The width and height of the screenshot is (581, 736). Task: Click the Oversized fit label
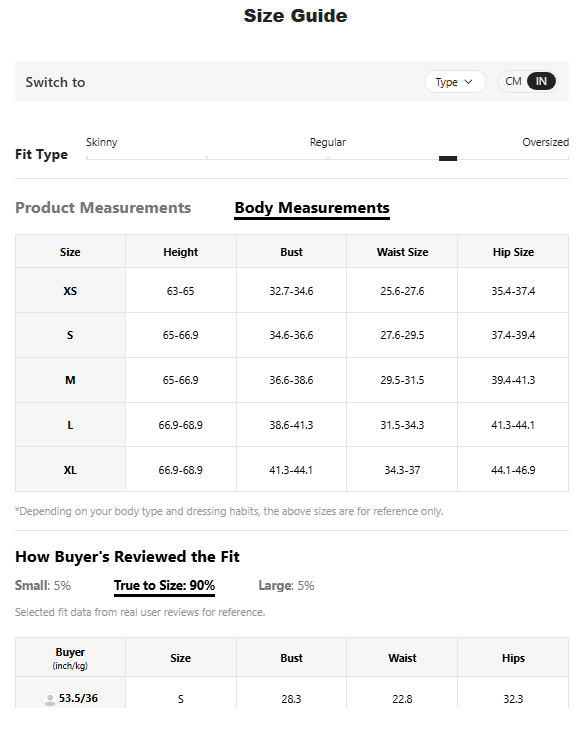(545, 142)
